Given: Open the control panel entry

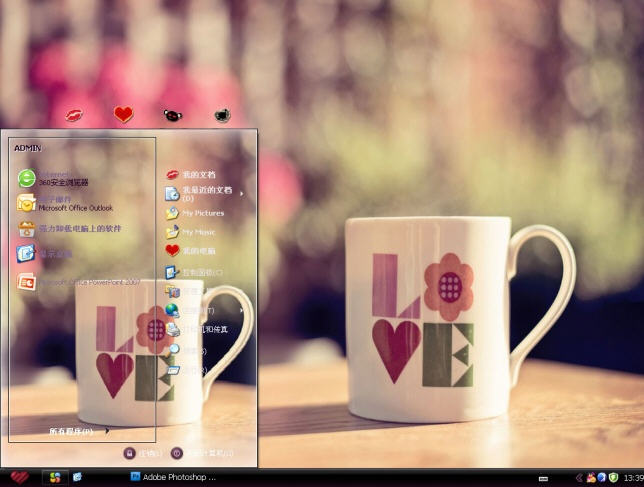Looking at the screenshot, I should [x=194, y=272].
